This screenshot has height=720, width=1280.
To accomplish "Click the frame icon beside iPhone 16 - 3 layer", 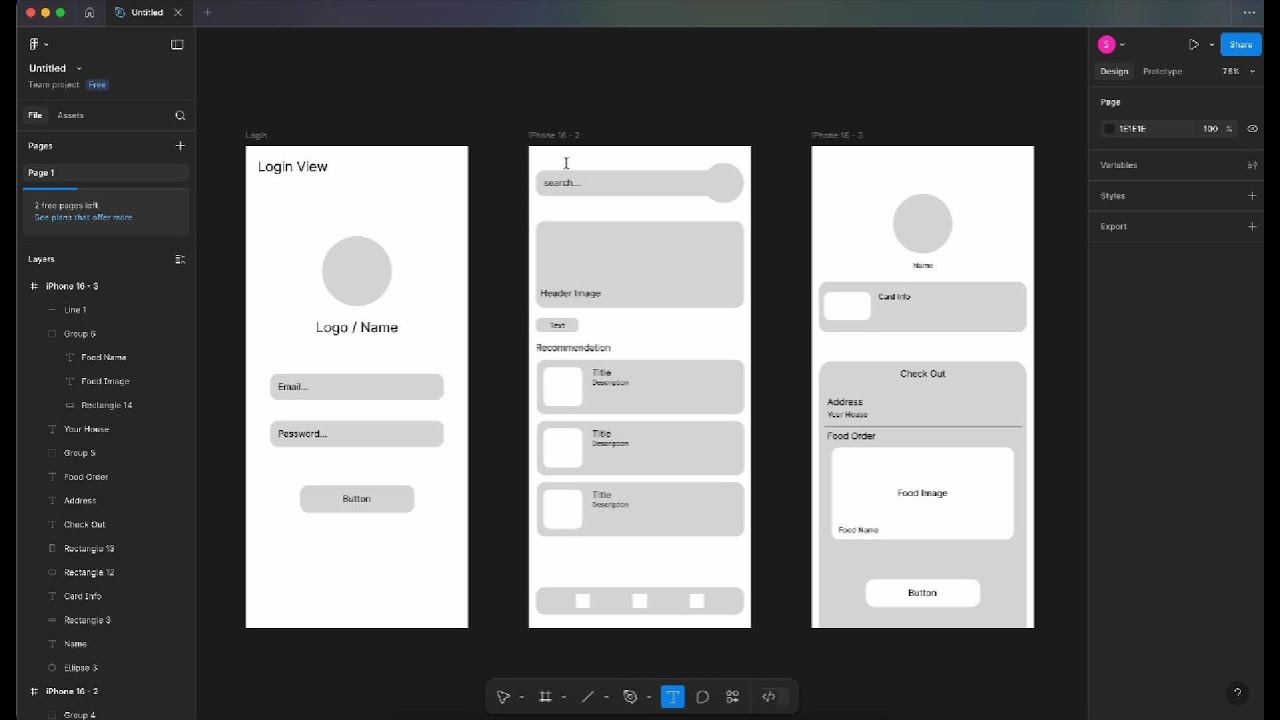I will pyautogui.click(x=34, y=286).
